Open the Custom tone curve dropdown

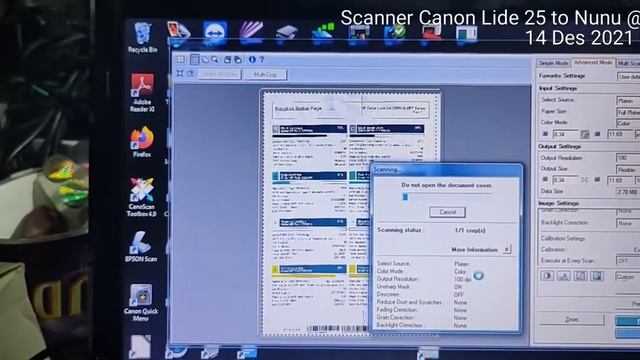(x=627, y=277)
